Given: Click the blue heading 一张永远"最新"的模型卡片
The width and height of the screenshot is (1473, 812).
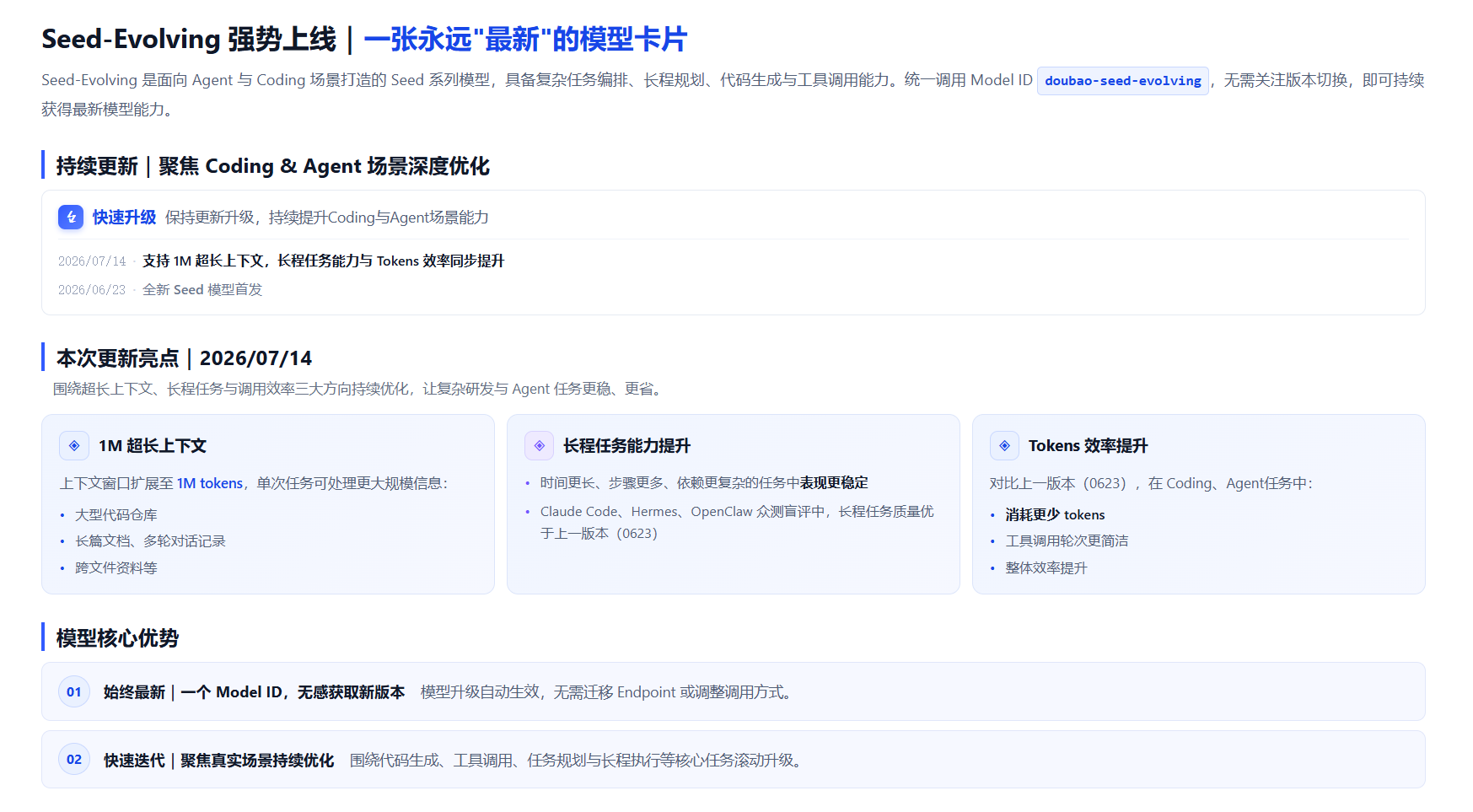Looking at the screenshot, I should pos(525,39).
